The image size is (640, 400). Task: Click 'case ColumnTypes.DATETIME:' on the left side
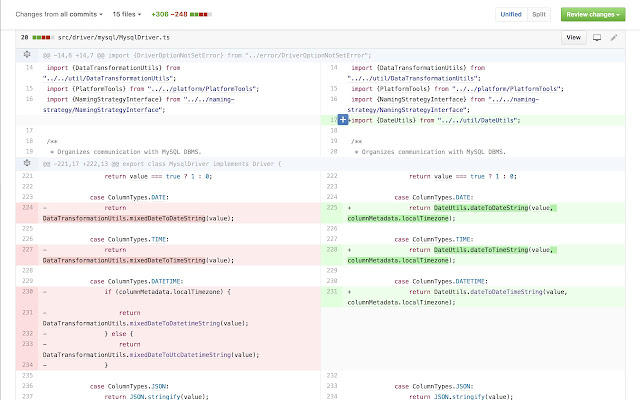tap(136, 282)
